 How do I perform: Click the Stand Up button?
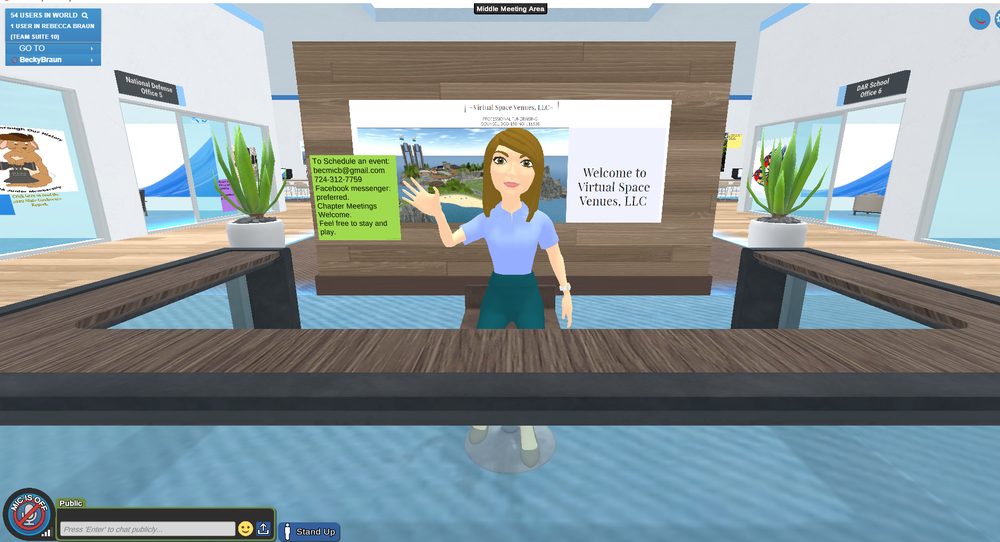309,532
